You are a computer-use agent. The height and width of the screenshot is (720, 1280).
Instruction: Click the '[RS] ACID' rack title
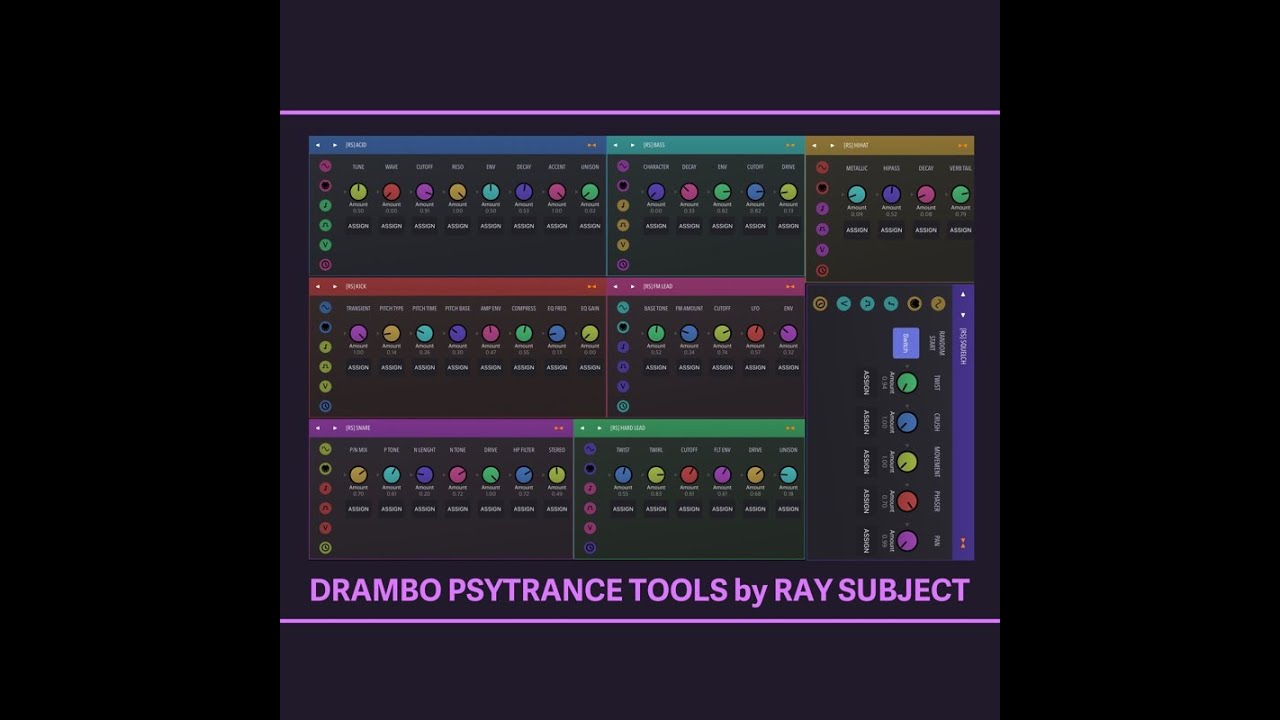coord(356,145)
